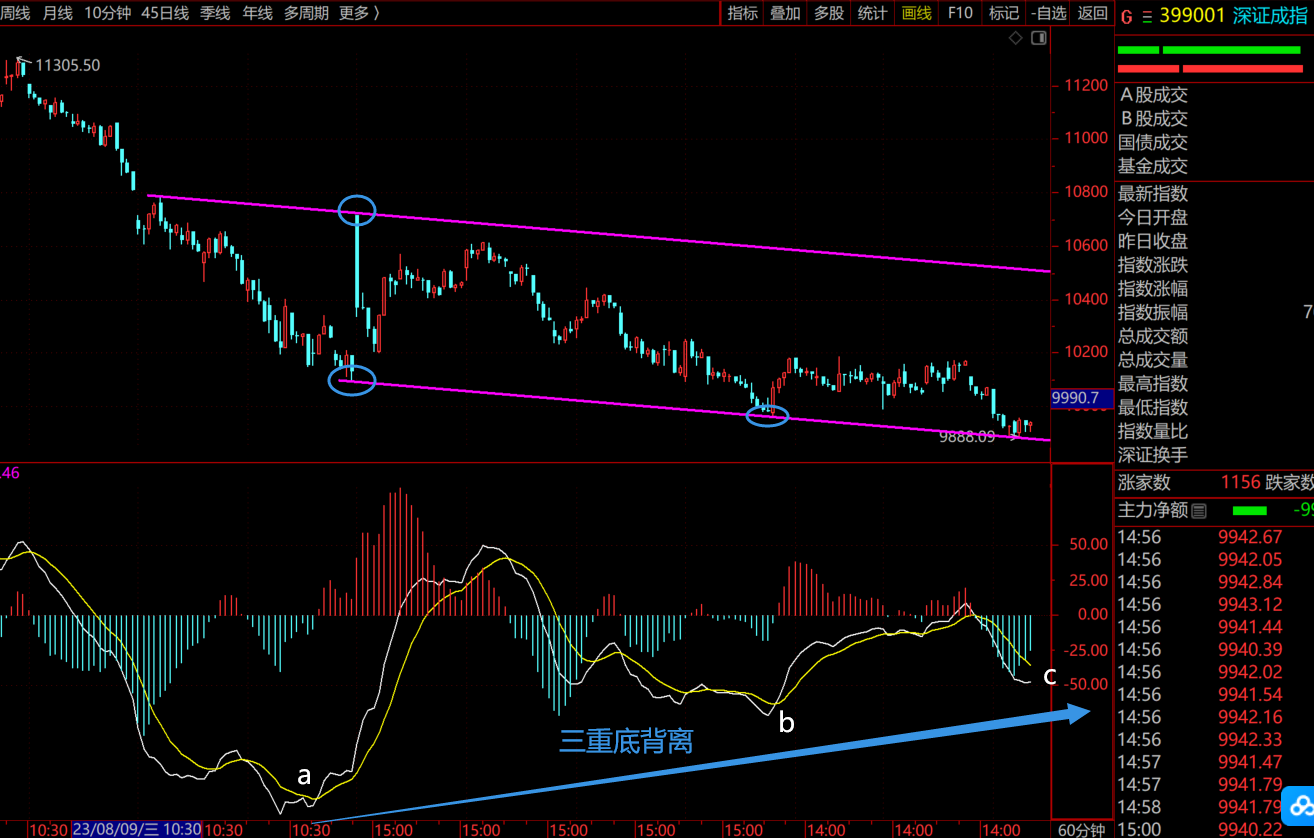Remove from watchlist with -自选
Screen dimensions: 1314x838
click(x=1048, y=13)
